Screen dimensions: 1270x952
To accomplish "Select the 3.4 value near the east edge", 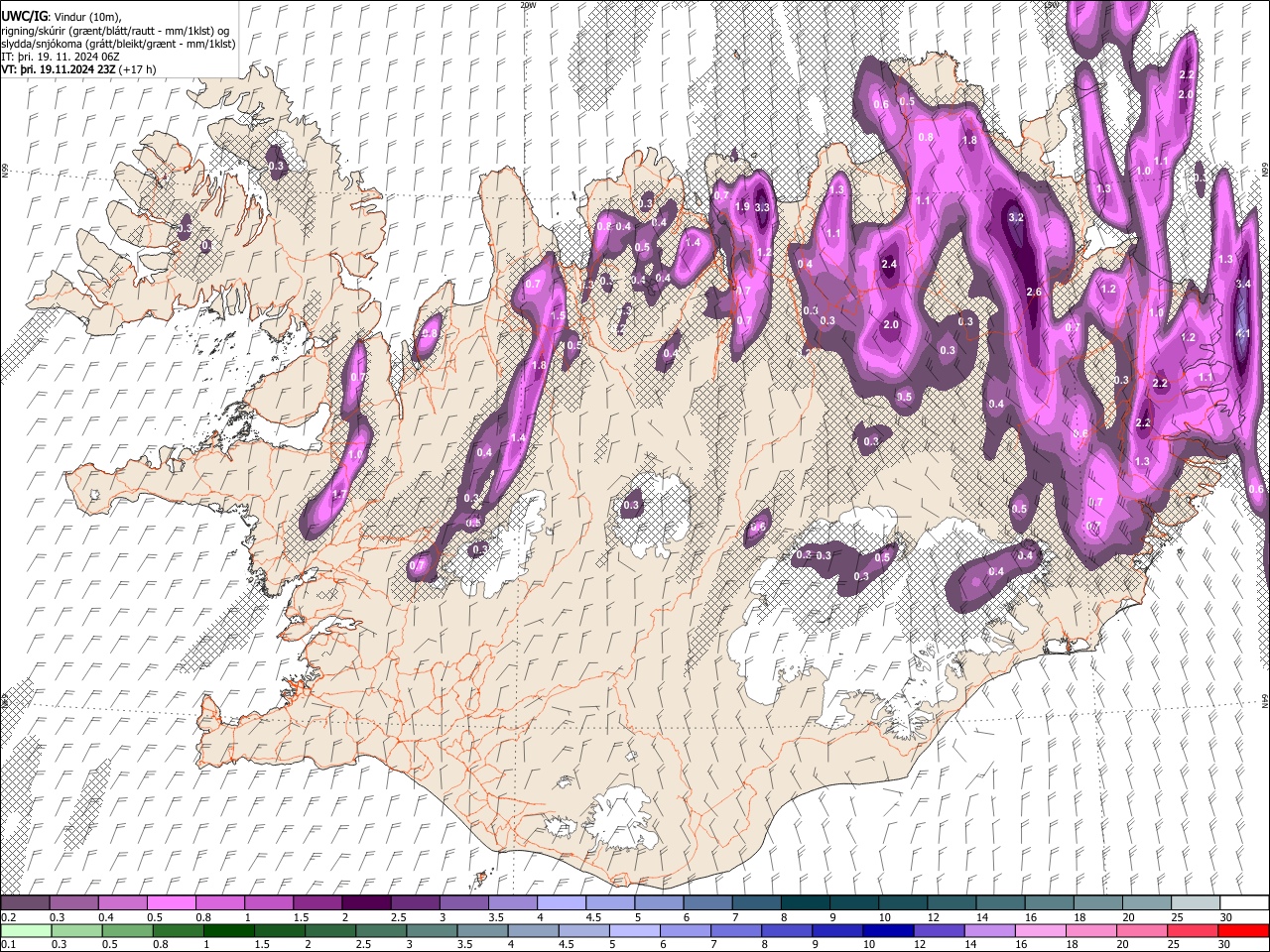I will (x=1243, y=284).
